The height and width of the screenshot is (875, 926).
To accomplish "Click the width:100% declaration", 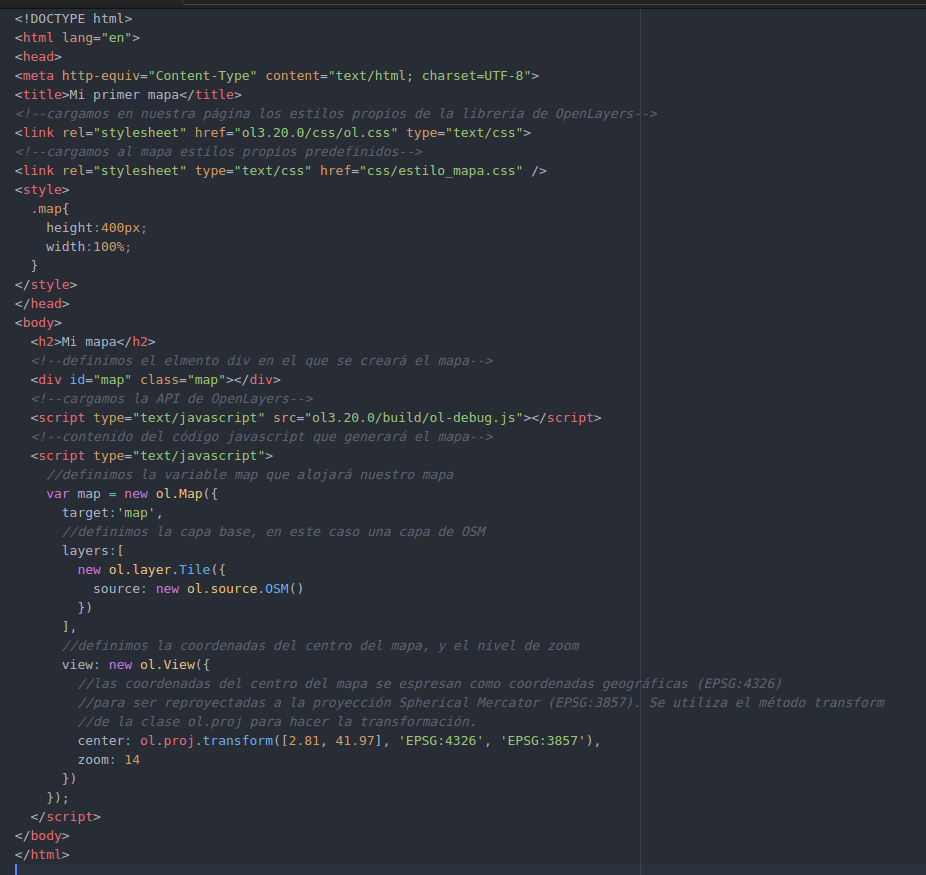I will 89,247.
